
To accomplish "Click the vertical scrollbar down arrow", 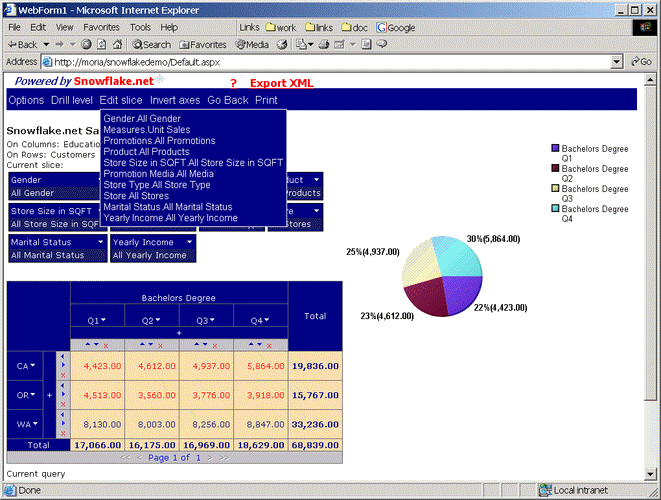I will click(650, 474).
